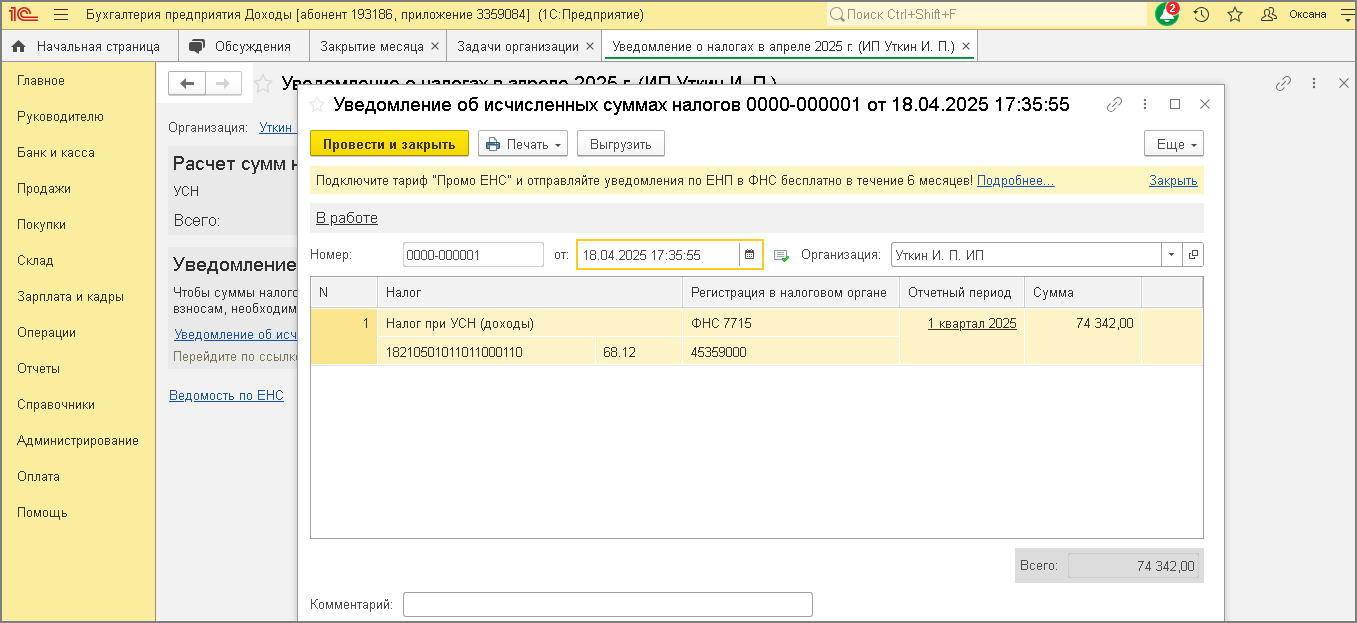Screen dimensions: 1357x623
Task: Open Операции section
Action: click(46, 333)
